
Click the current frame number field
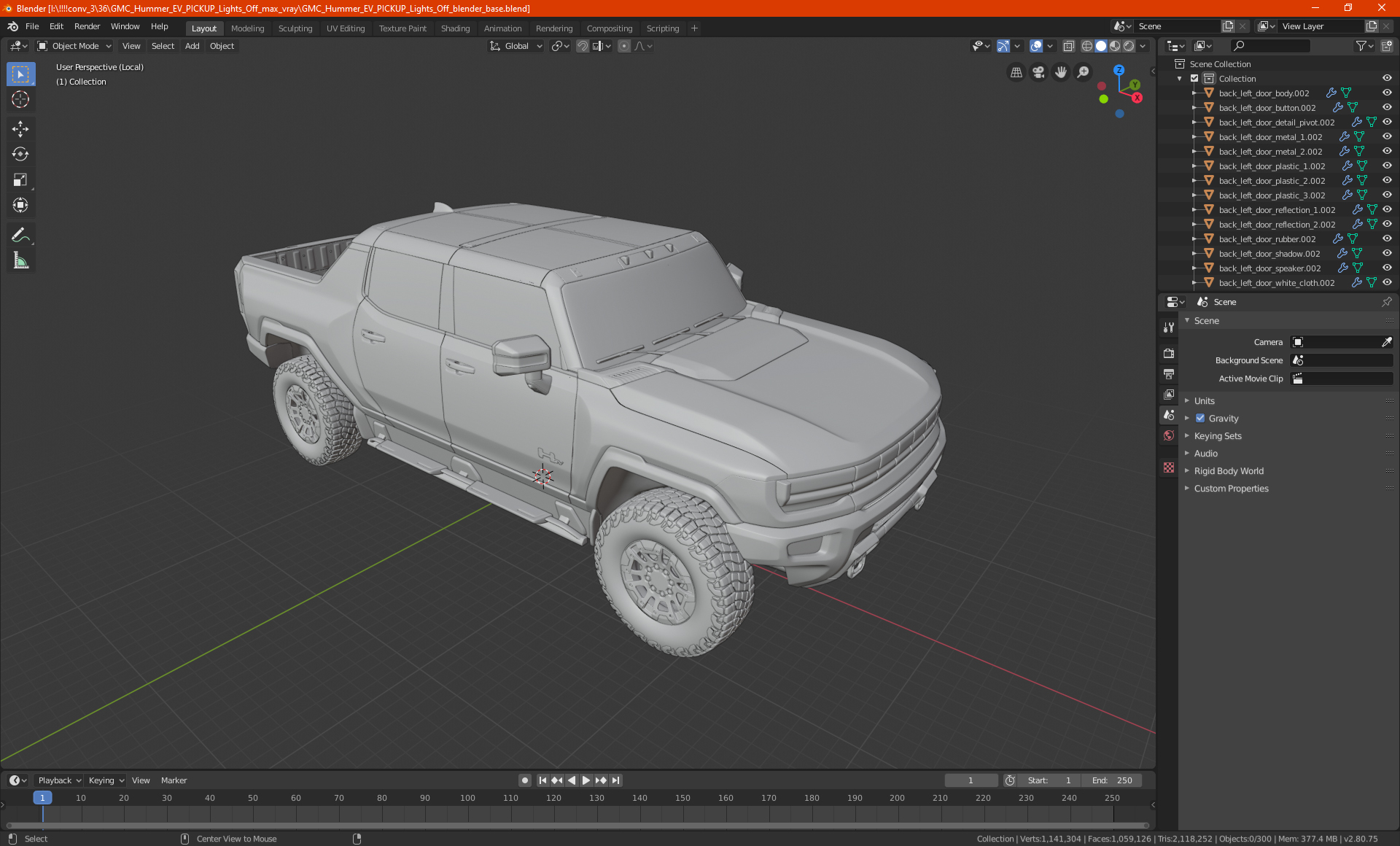pos(971,780)
